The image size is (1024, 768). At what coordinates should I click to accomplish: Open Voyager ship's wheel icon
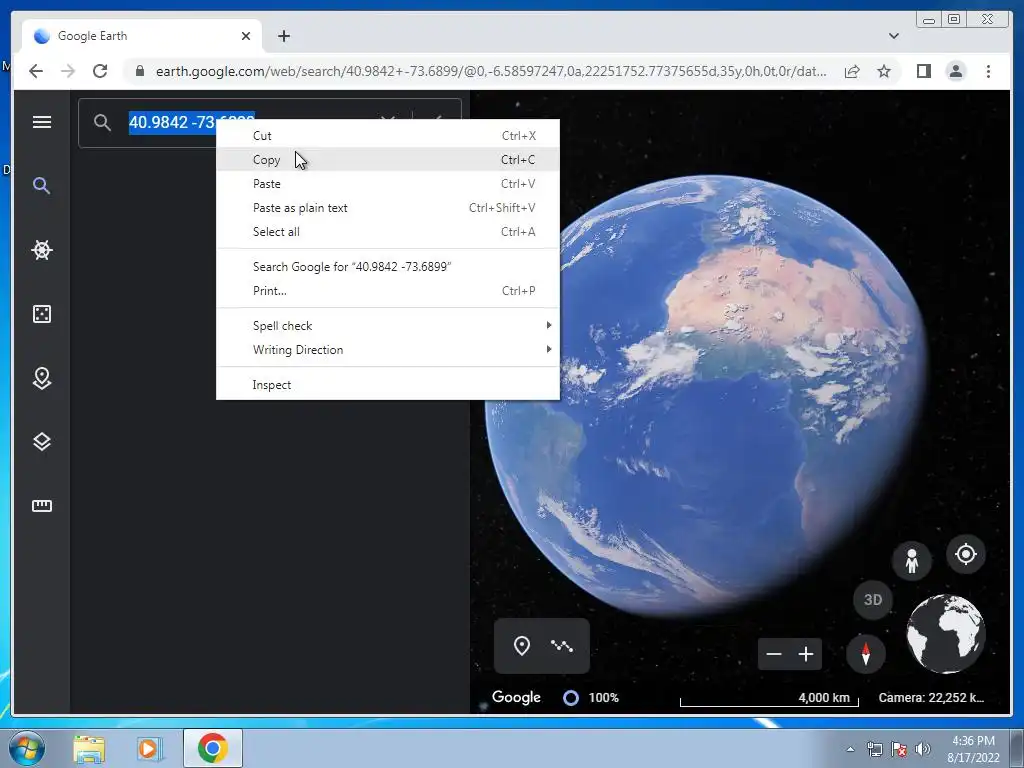(x=42, y=249)
